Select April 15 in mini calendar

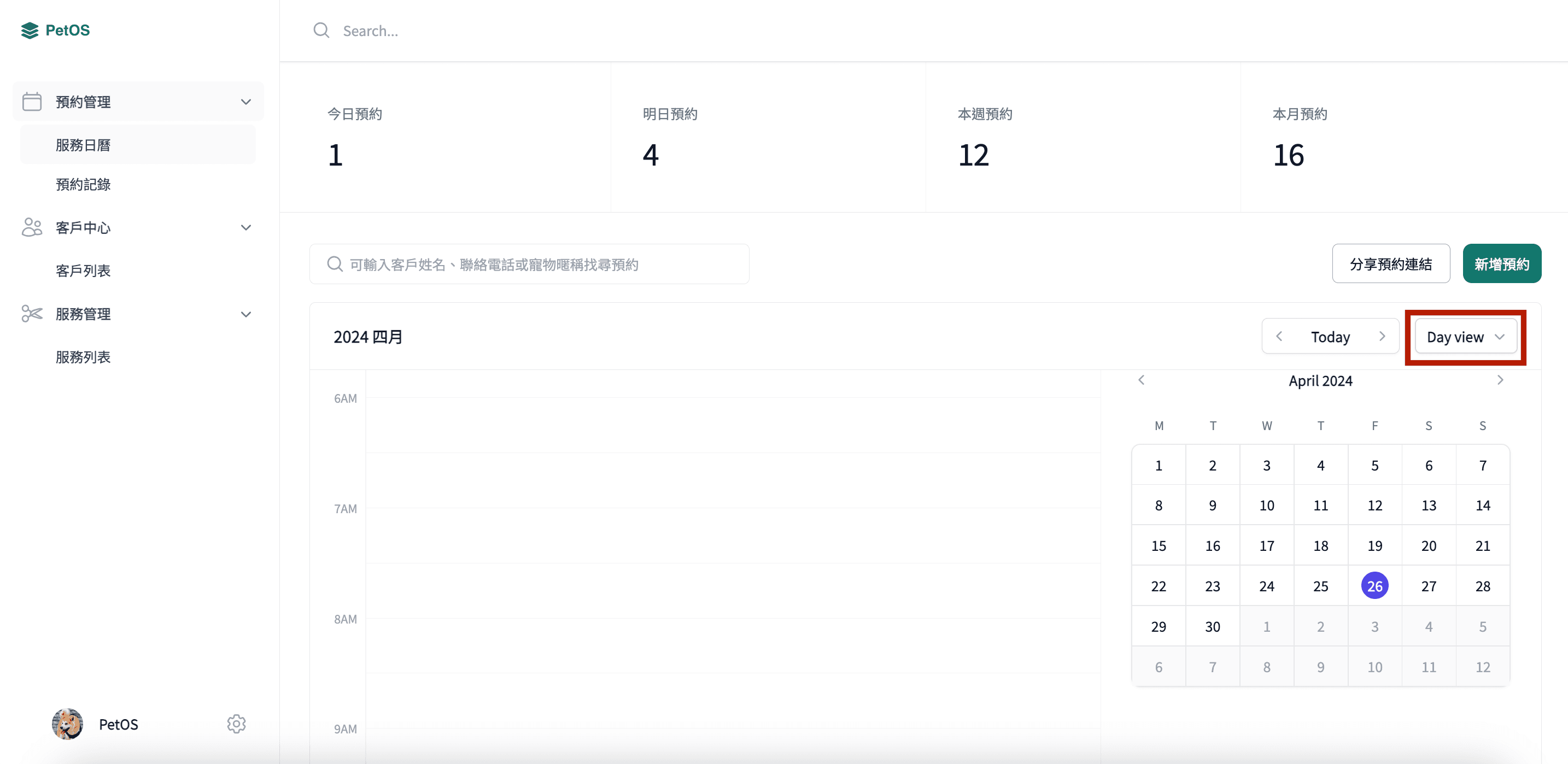[x=1159, y=545]
